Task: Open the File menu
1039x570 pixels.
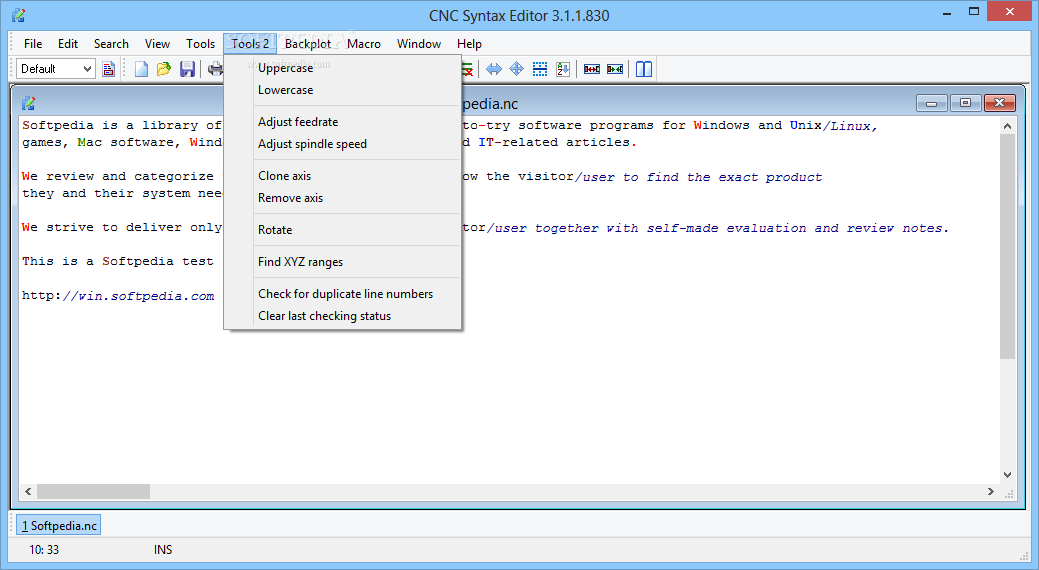Action: point(33,44)
